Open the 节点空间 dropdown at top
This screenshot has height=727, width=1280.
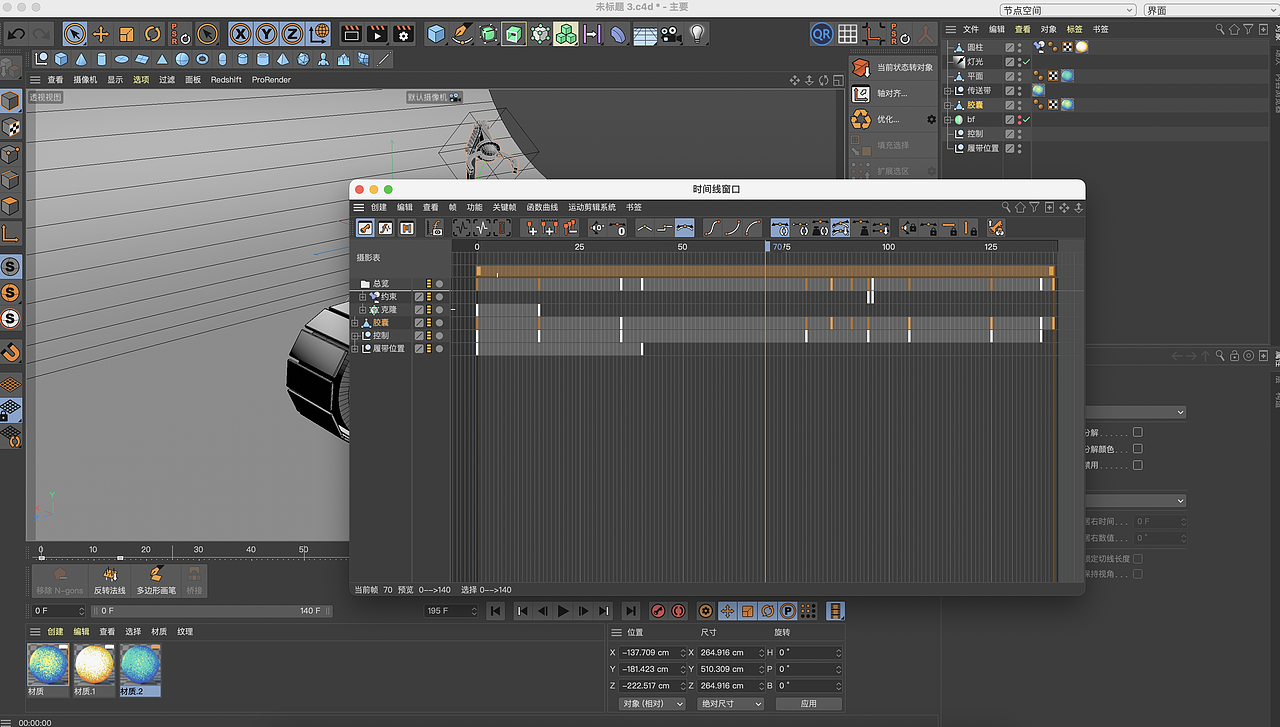pyautogui.click(x=1068, y=10)
